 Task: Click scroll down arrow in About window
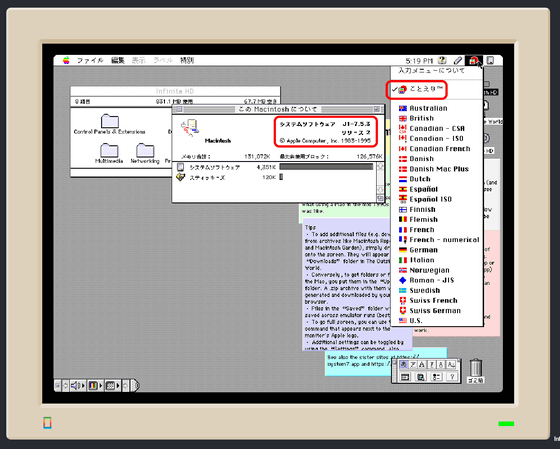pyautogui.click(x=380, y=190)
